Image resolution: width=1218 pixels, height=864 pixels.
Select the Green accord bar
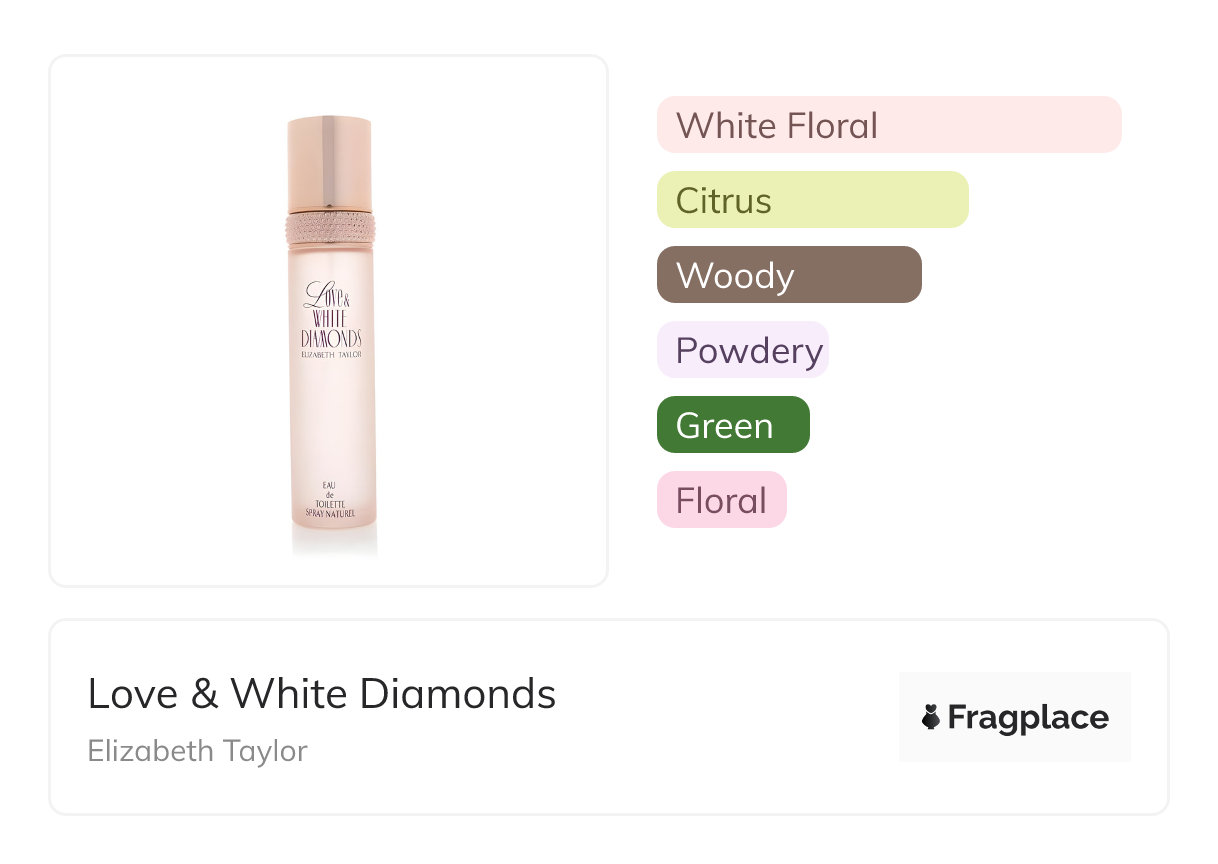coord(732,425)
